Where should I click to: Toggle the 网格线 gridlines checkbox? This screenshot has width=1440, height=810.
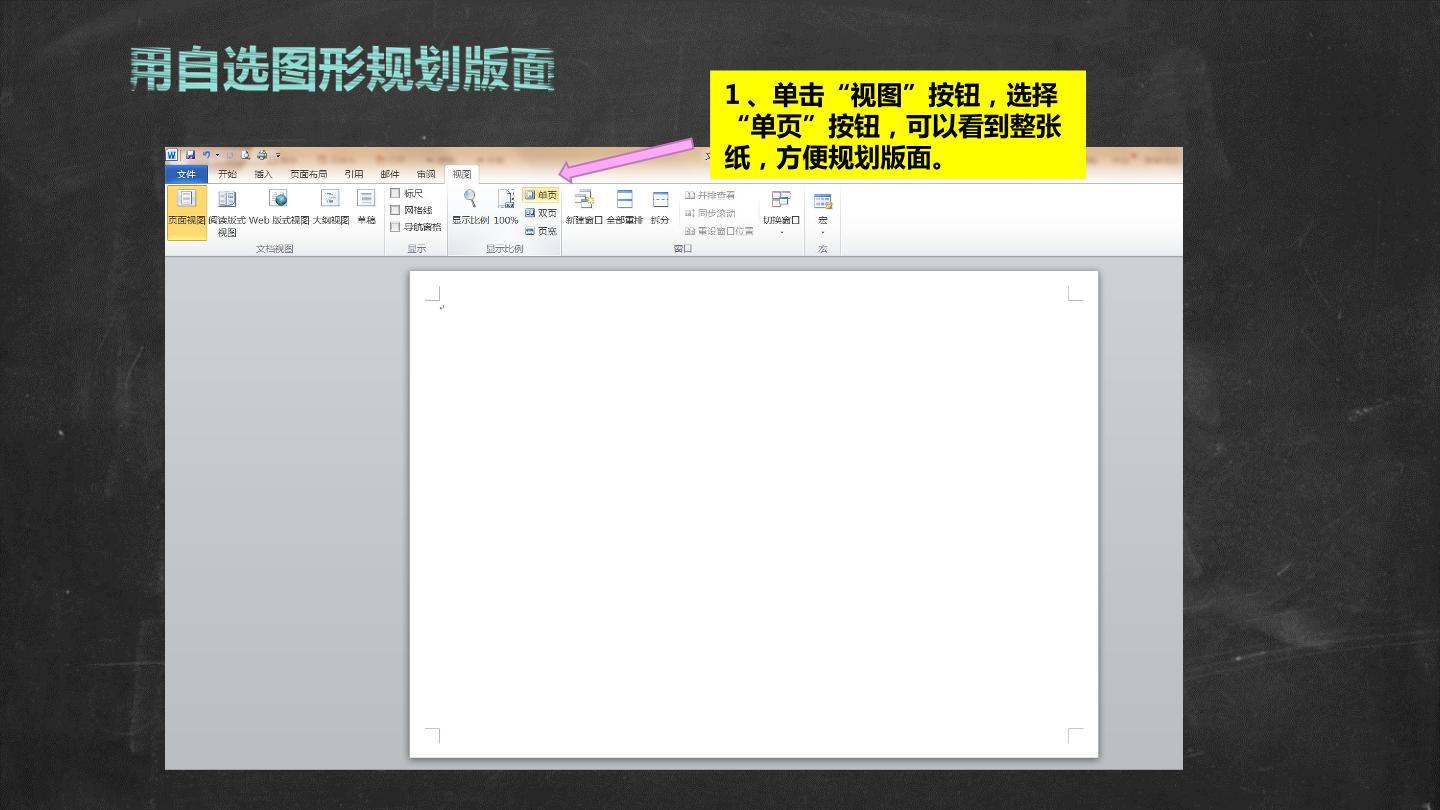[395, 210]
